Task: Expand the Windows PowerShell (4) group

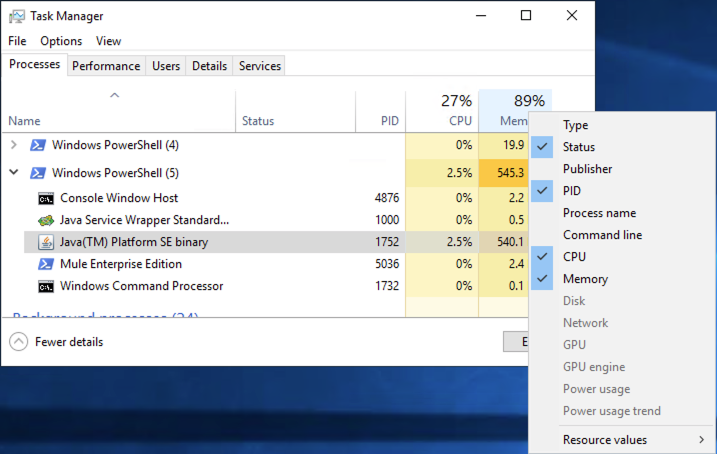Action: (x=13, y=145)
